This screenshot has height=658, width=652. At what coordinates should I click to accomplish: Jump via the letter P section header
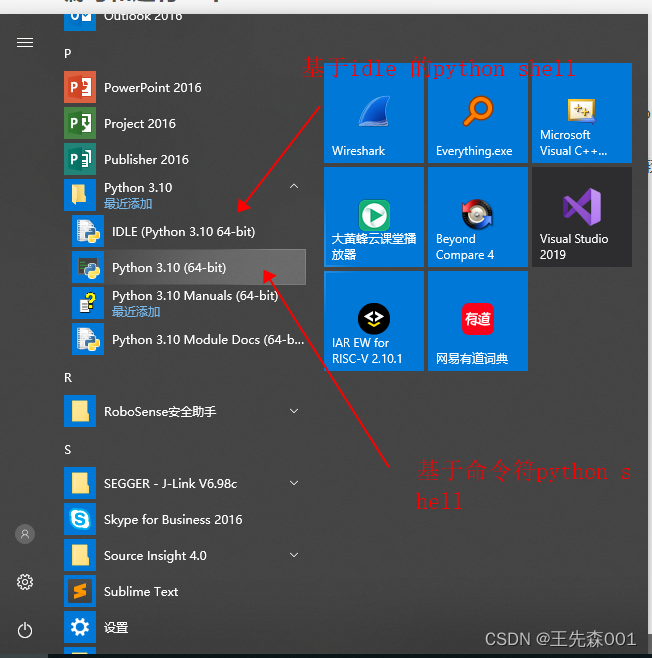[x=68, y=54]
